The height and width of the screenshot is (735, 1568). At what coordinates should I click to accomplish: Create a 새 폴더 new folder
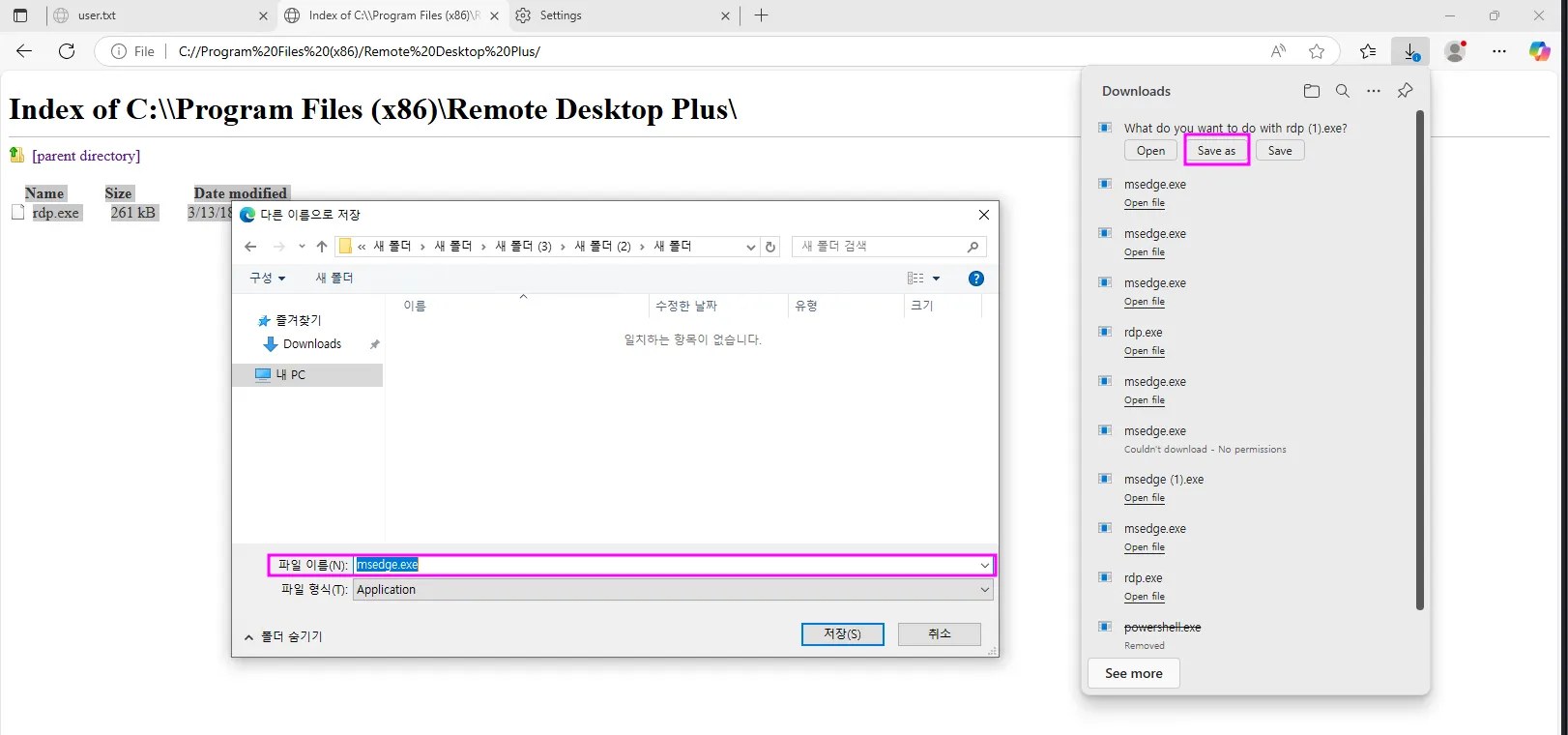(x=334, y=278)
